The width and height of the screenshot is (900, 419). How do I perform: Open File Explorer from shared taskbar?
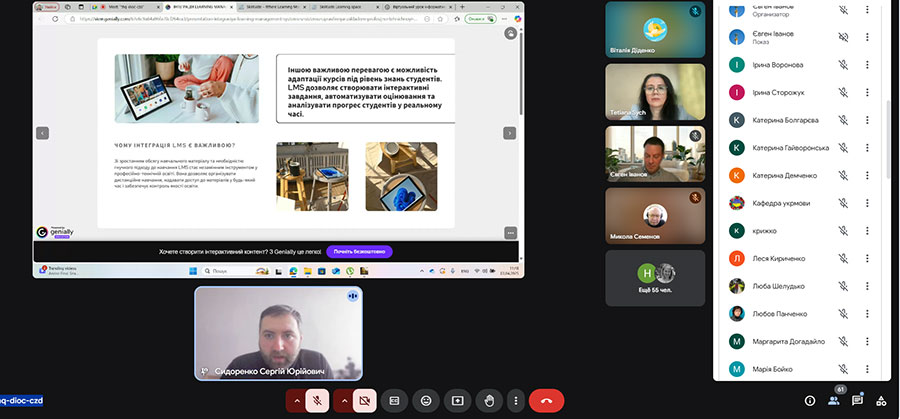pos(308,271)
